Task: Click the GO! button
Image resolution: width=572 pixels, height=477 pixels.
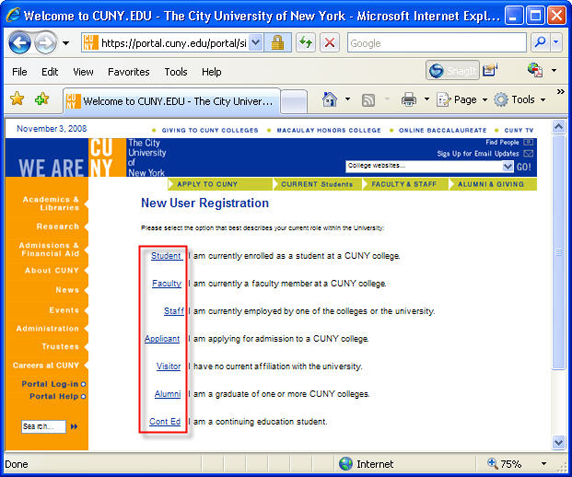Action: pos(524,167)
